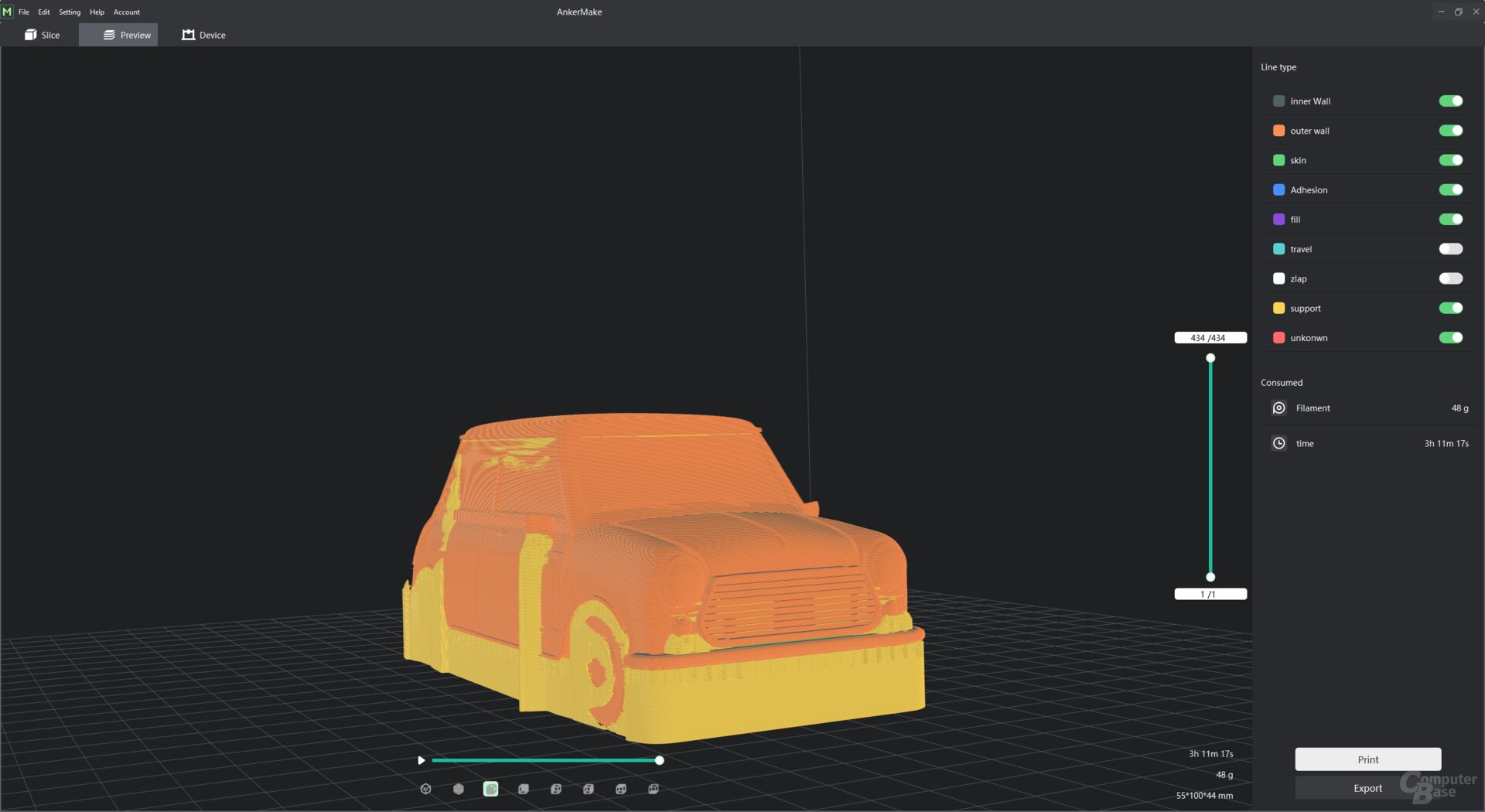The width and height of the screenshot is (1485, 812).
Task: Disable the inner Wall line type
Action: tap(1450, 101)
